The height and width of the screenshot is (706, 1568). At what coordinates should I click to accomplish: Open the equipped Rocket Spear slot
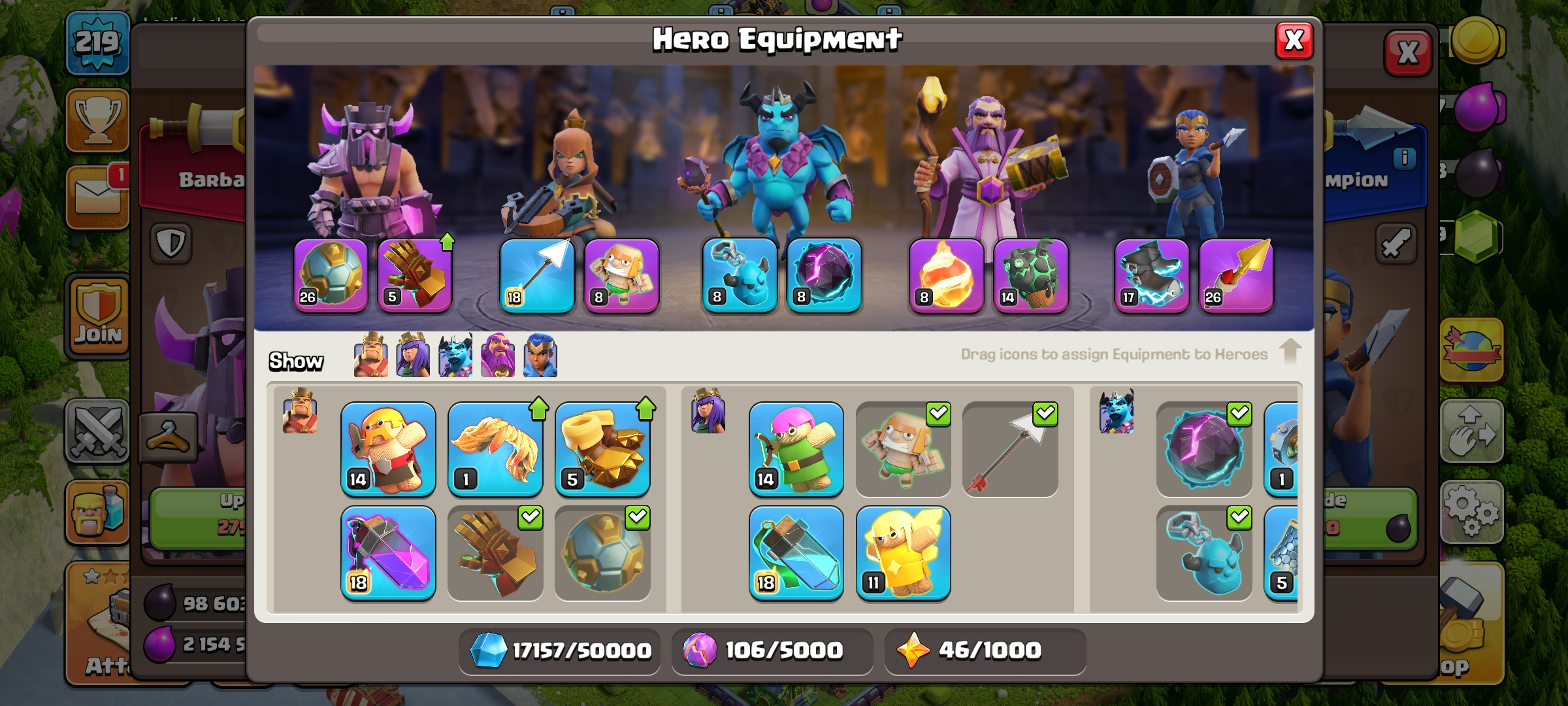click(1236, 275)
